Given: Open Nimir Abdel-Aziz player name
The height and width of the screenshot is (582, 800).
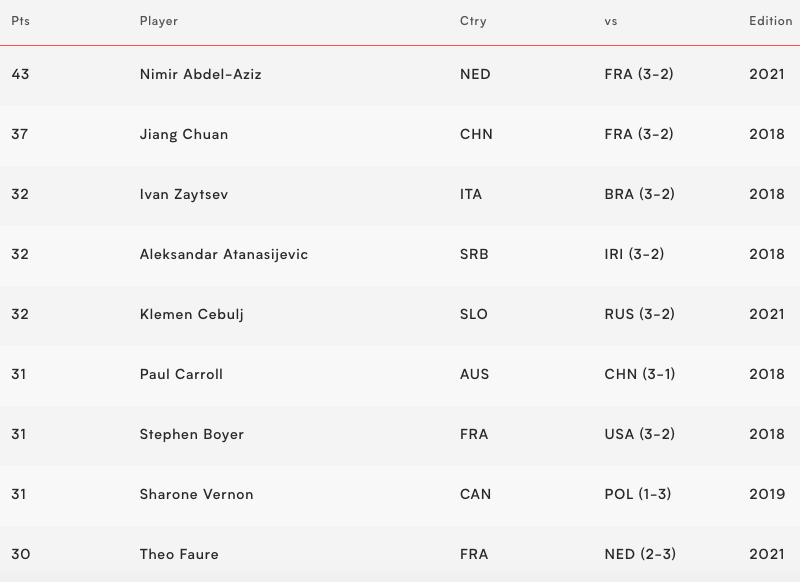Looking at the screenshot, I should tap(200, 74).
